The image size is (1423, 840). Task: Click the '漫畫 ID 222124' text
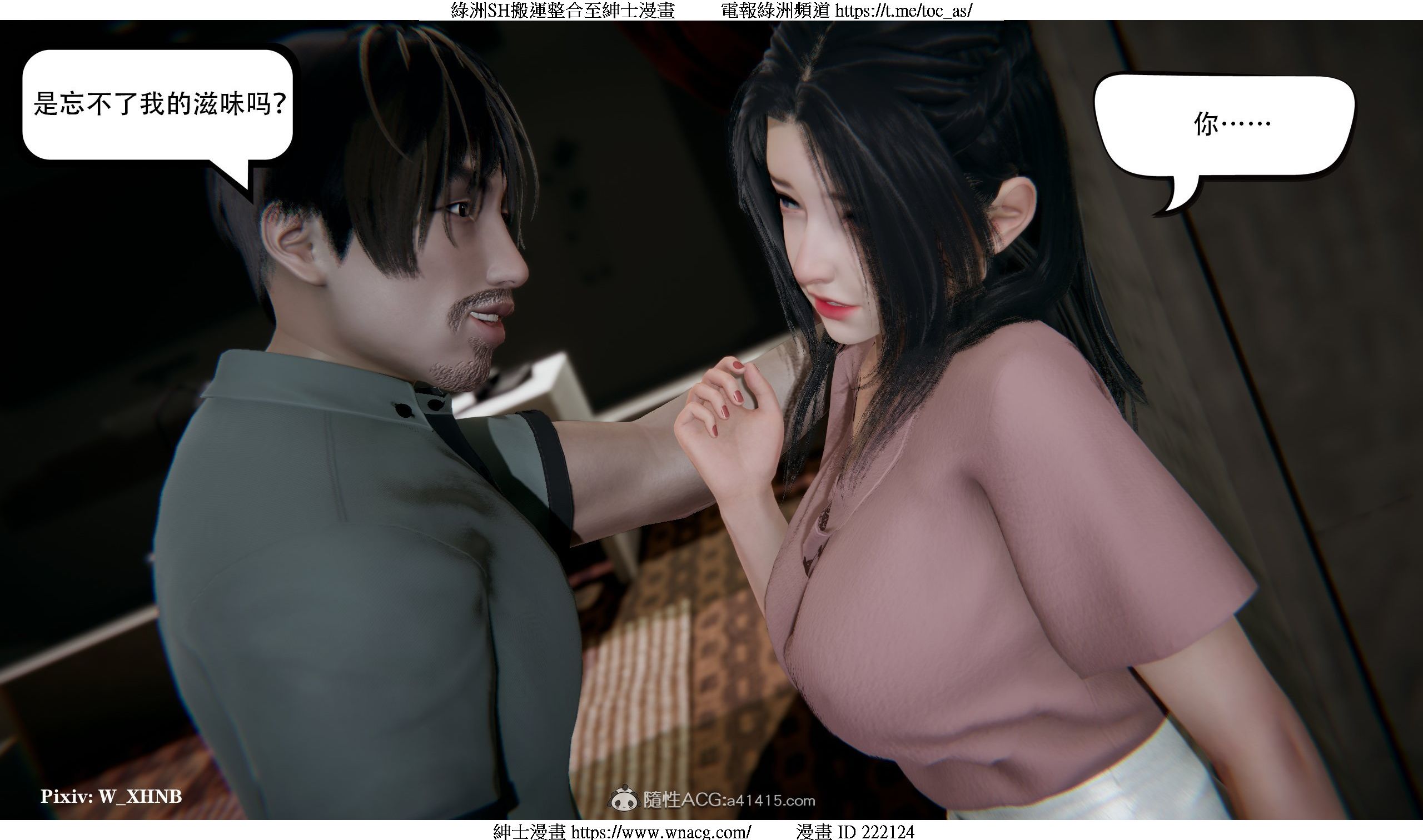[855, 832]
